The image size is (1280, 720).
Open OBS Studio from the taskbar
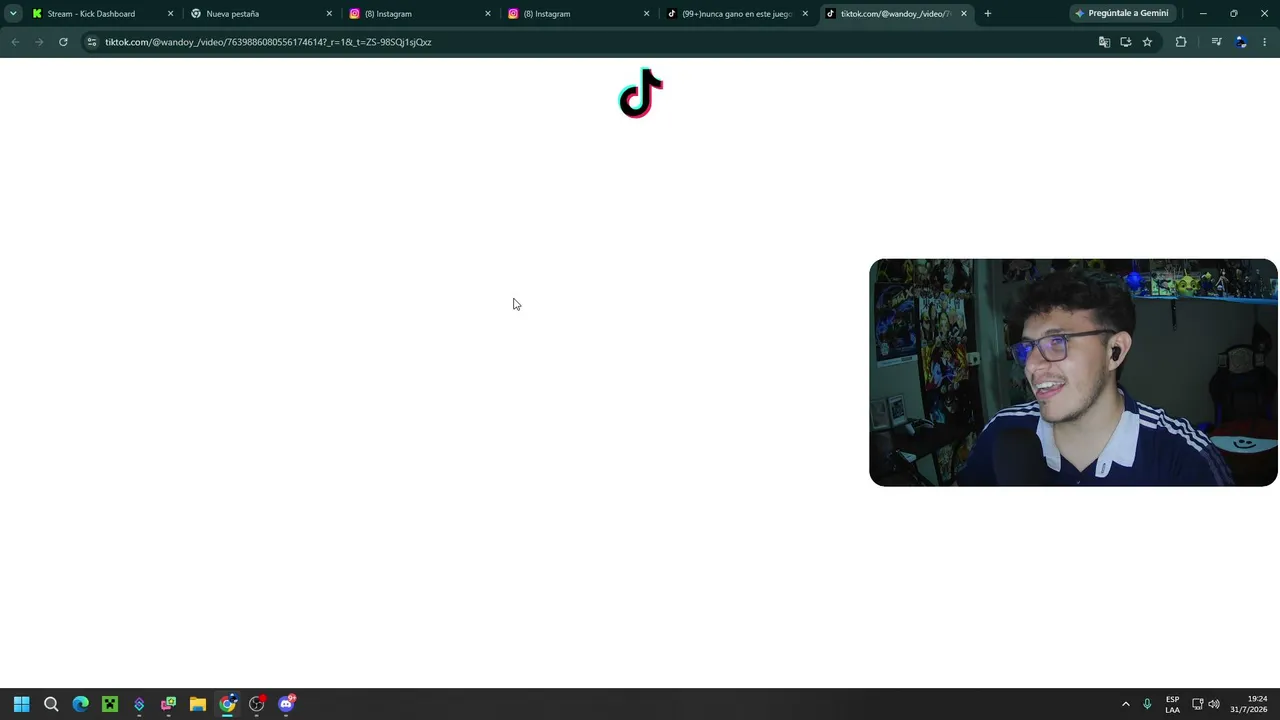tap(257, 704)
